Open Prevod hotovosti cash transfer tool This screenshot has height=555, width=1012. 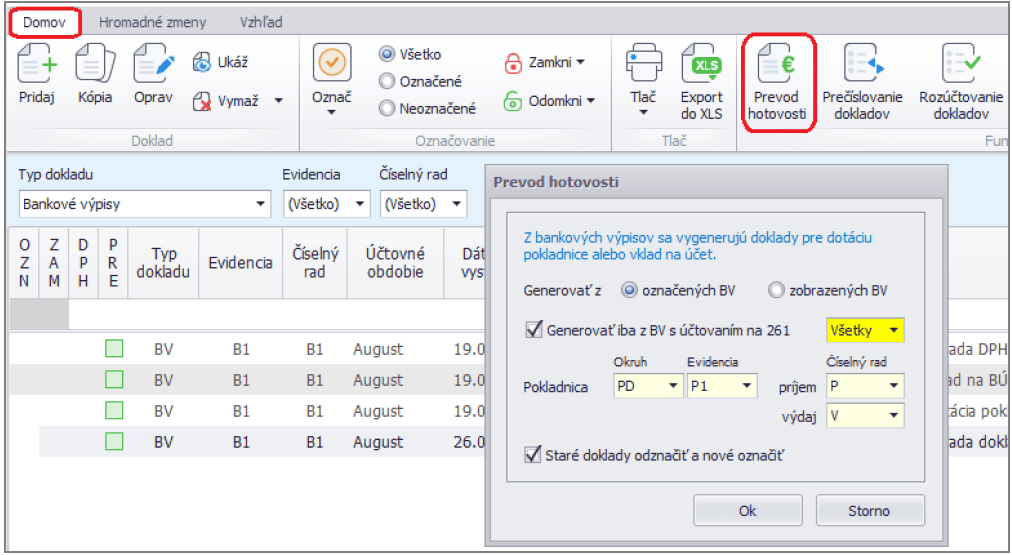click(x=780, y=82)
